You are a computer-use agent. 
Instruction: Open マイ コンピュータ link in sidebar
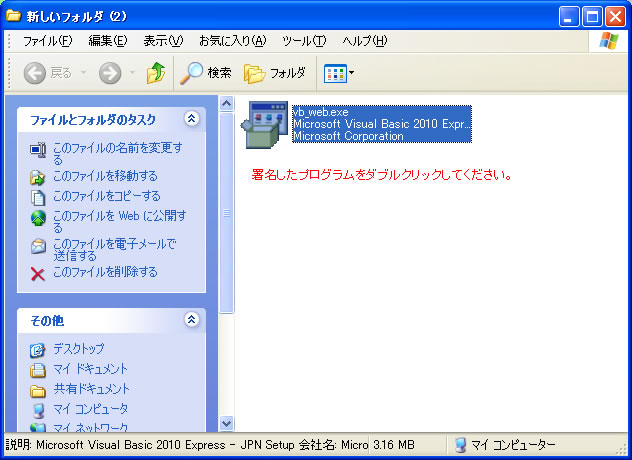[x=91, y=409]
